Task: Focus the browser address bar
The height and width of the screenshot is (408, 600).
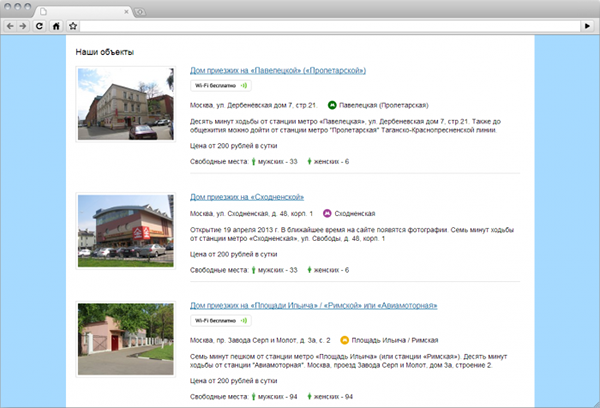Action: [x=330, y=26]
